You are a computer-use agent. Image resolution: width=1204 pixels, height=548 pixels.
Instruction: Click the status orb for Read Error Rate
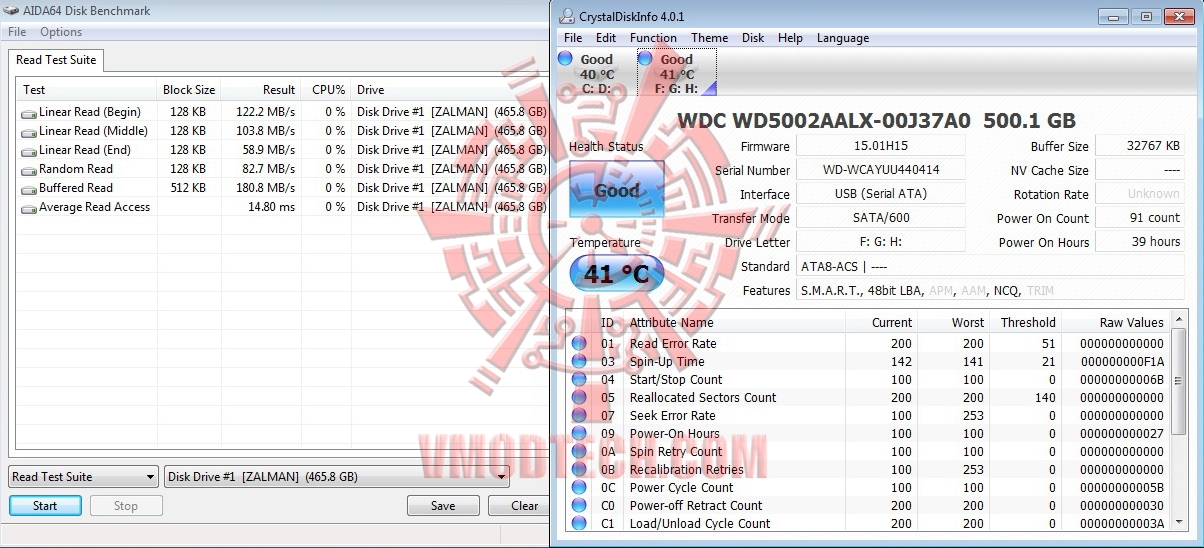pos(578,344)
